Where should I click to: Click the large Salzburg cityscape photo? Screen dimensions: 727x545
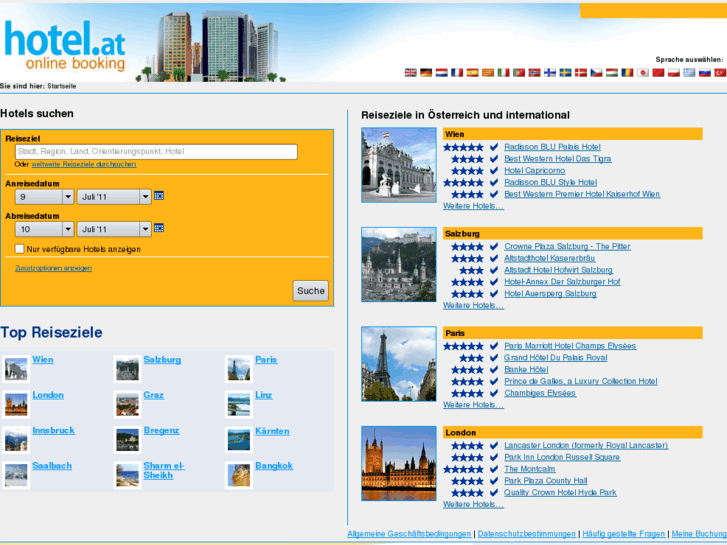click(x=399, y=264)
